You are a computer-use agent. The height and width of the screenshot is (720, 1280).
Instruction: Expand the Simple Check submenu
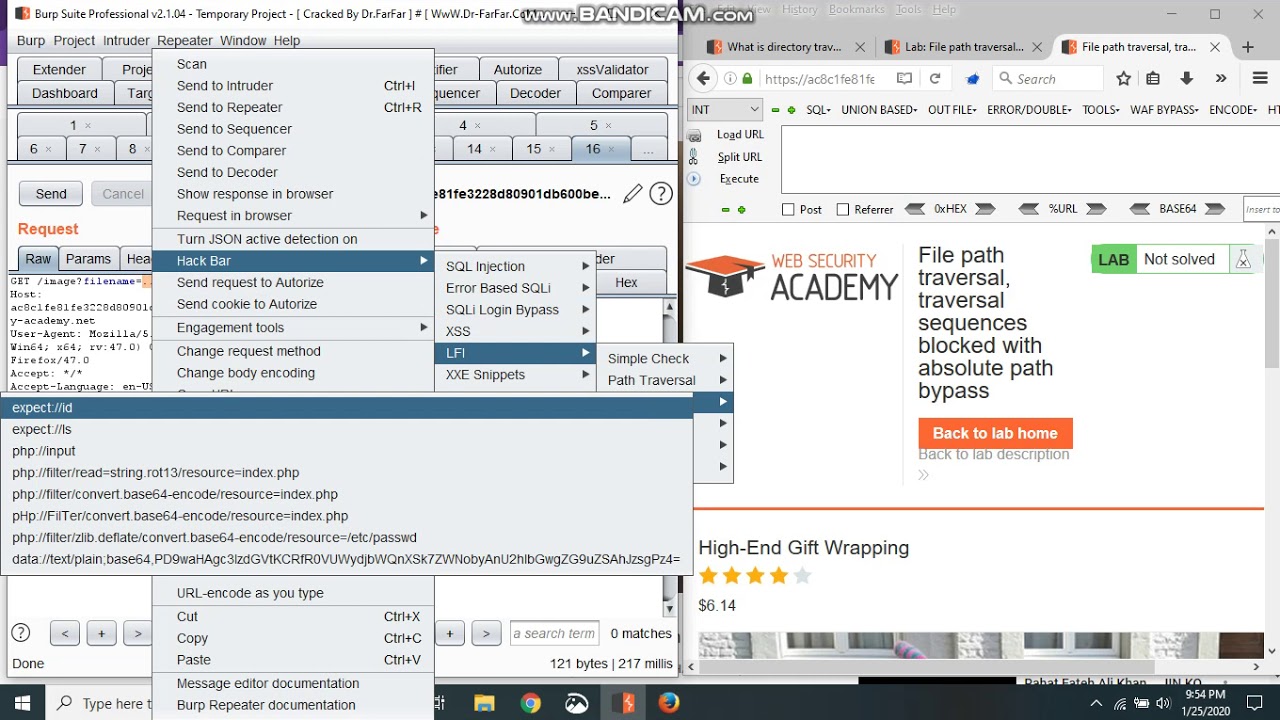664,358
